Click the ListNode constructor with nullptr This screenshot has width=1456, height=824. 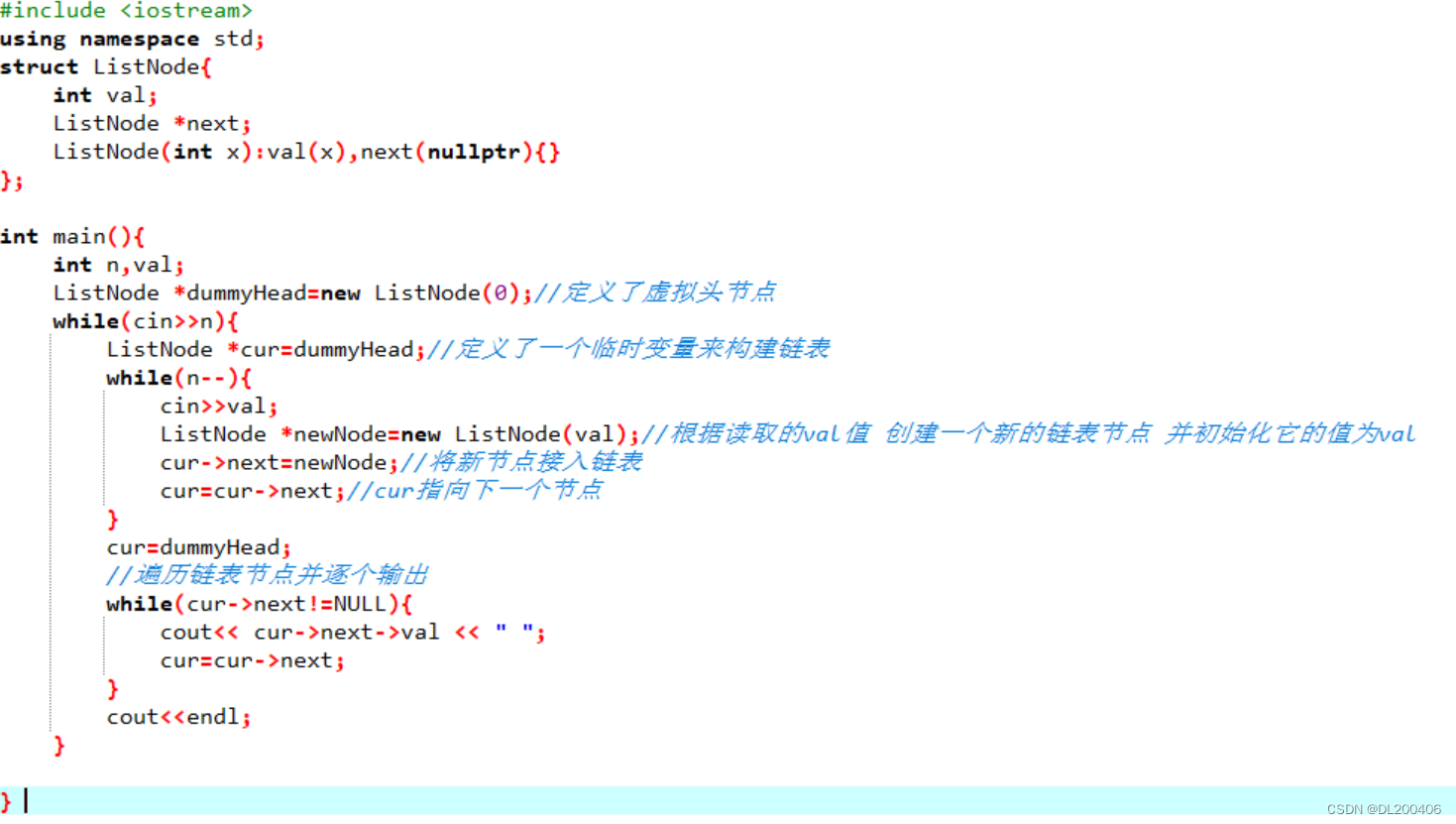(x=306, y=152)
